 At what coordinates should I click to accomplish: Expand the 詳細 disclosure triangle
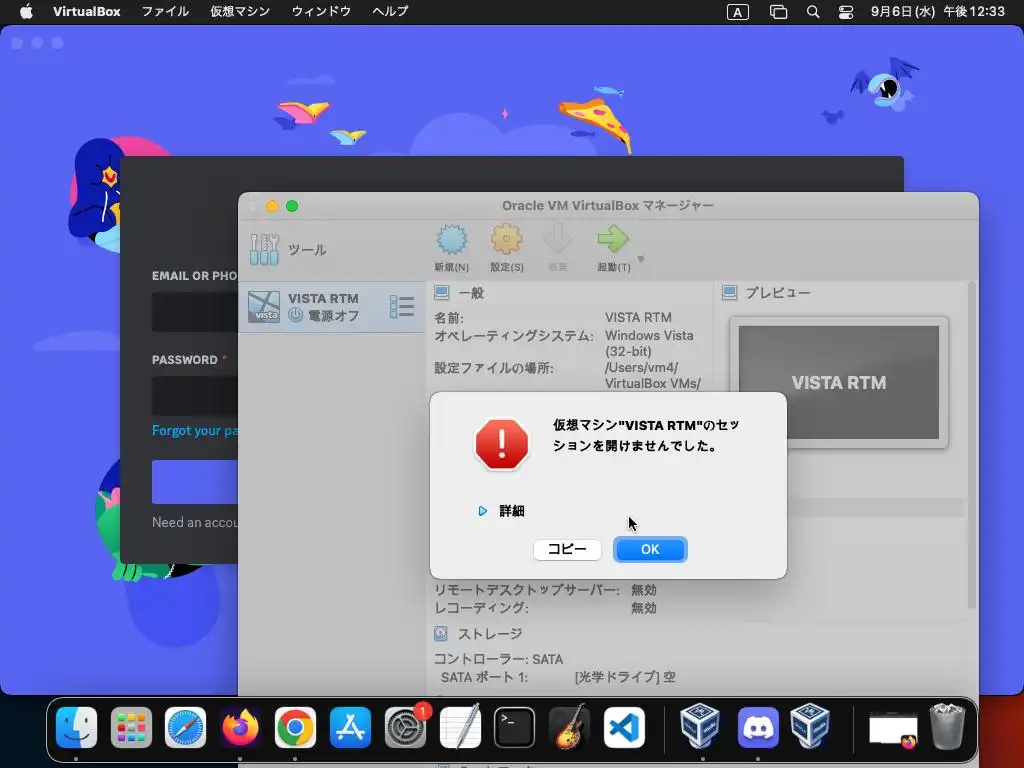click(483, 511)
